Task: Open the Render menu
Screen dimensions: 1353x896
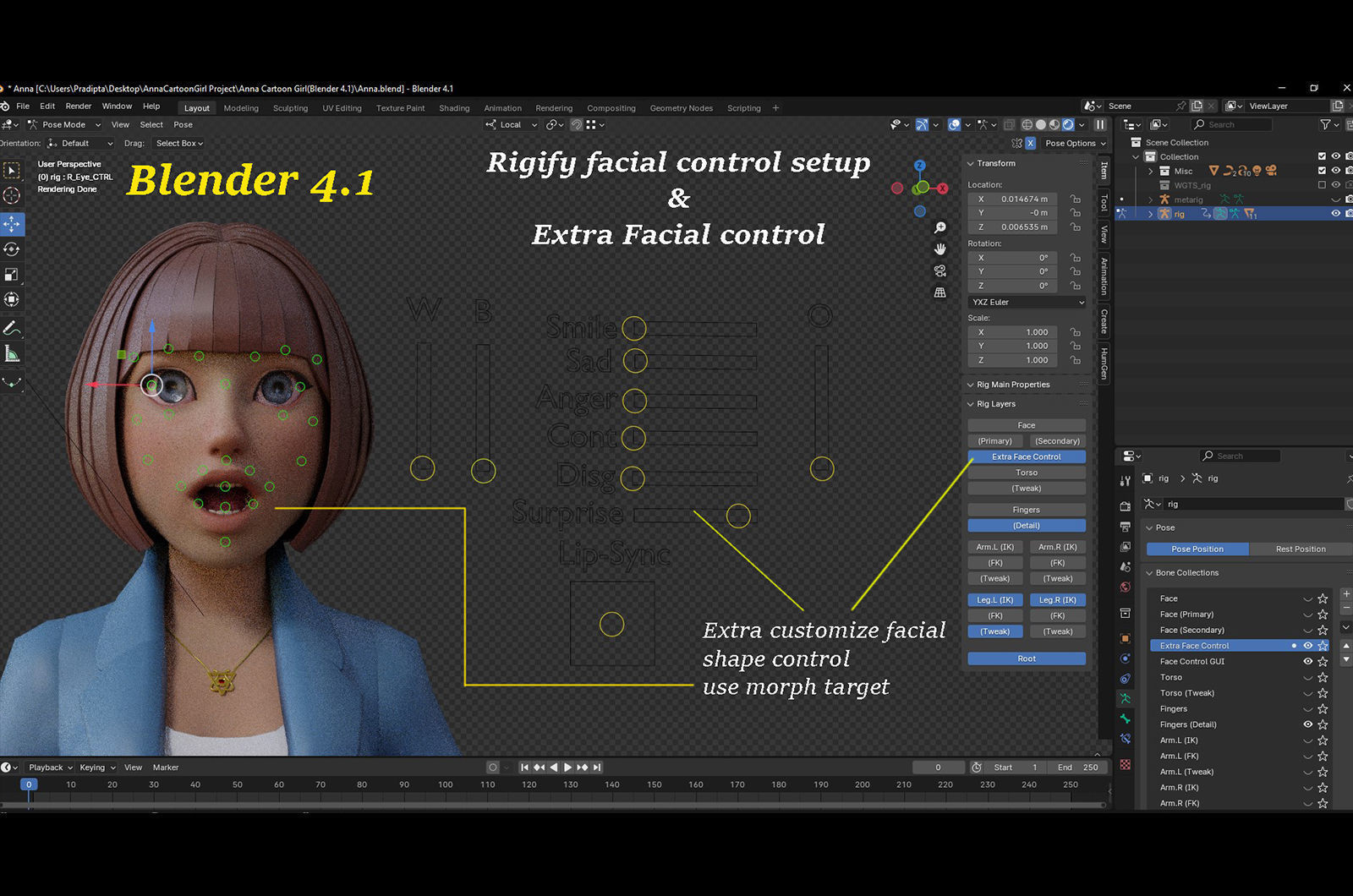Action: [79, 107]
